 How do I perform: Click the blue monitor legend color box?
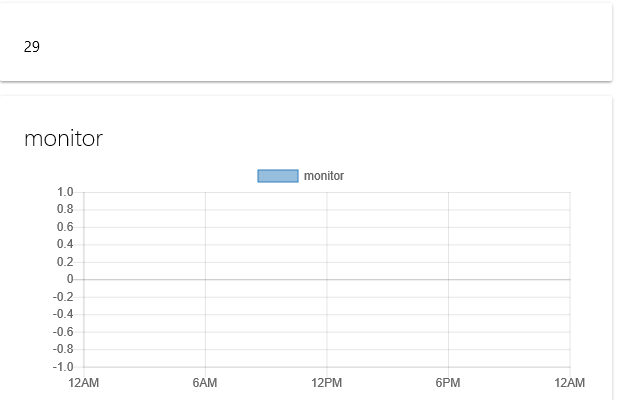point(278,176)
